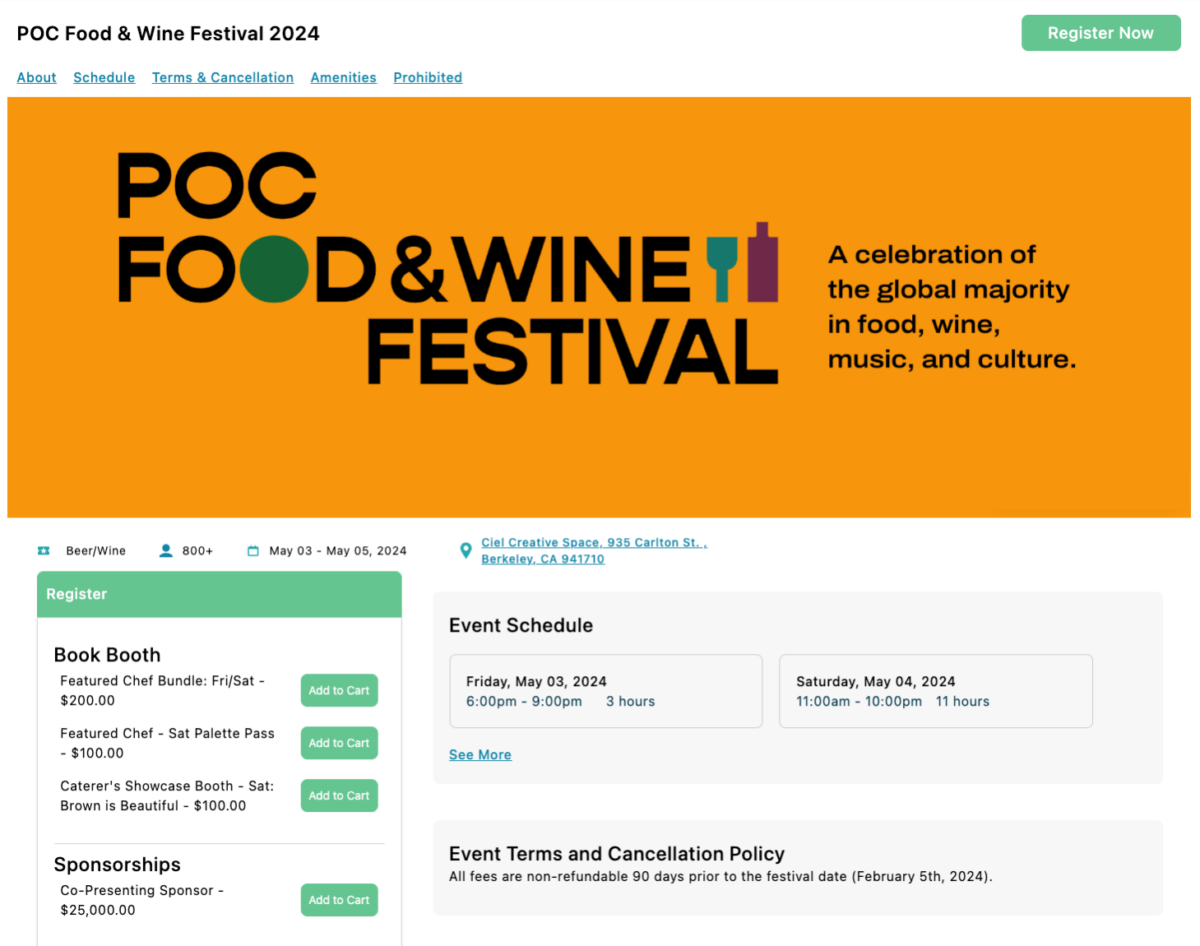This screenshot has height=946, width=1200.
Task: Click the Register Now button
Action: click(x=1100, y=33)
